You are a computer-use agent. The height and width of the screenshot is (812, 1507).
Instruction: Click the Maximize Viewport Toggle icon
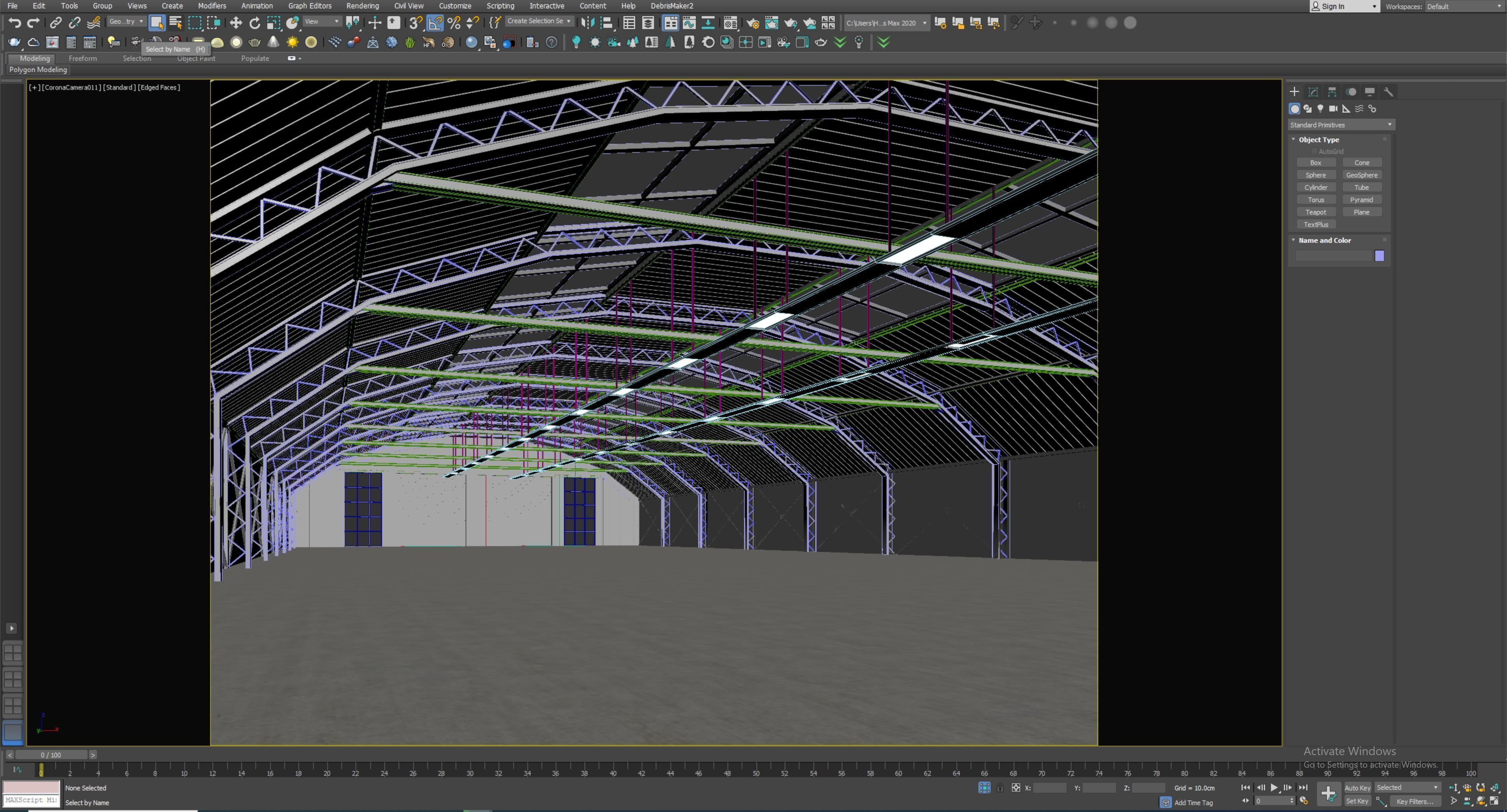point(1494,801)
